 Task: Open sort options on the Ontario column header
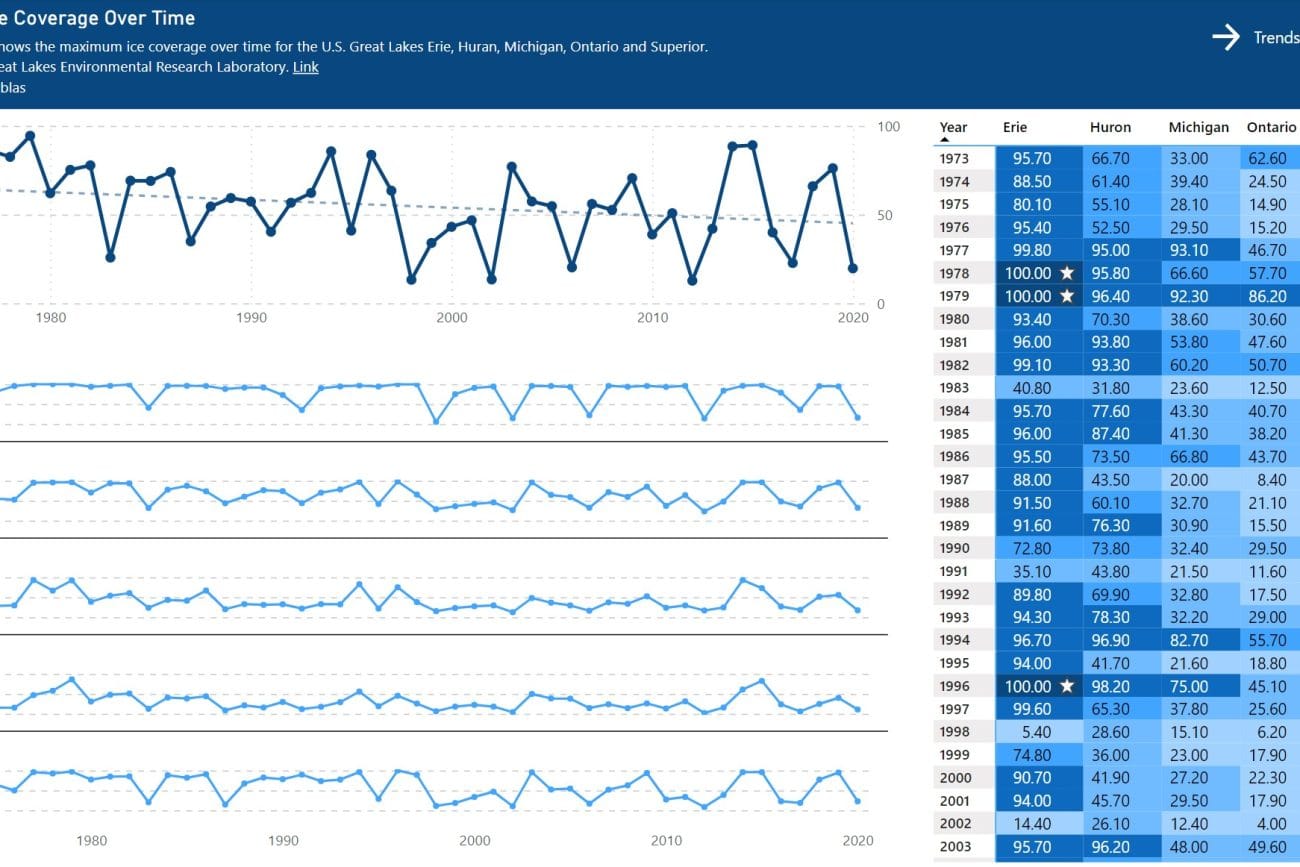(x=1271, y=127)
